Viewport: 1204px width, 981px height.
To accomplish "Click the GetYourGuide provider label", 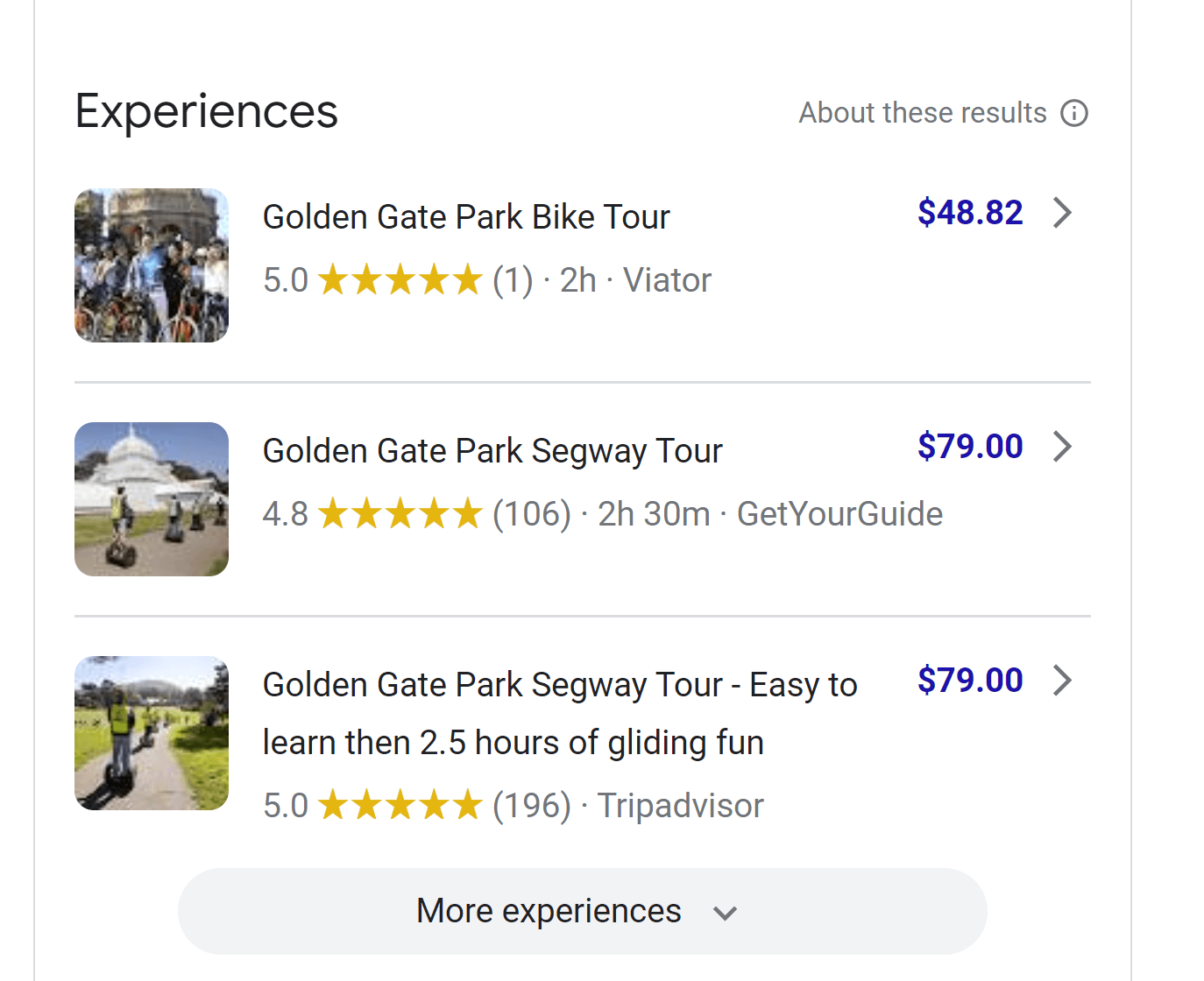I will pyautogui.click(x=839, y=514).
